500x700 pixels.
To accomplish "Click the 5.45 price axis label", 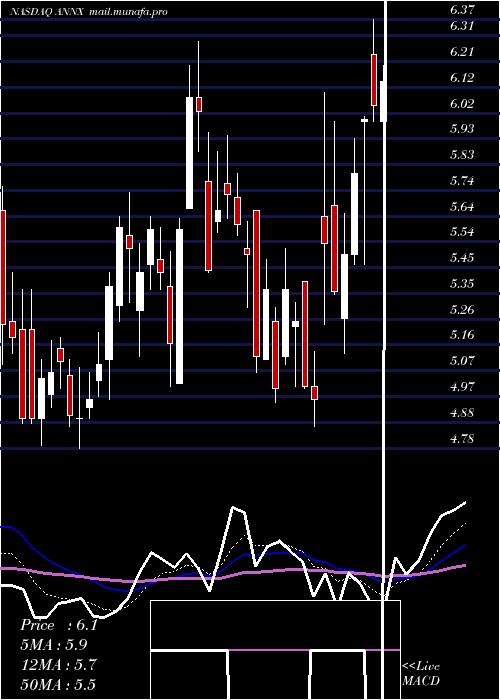I will point(462,257).
